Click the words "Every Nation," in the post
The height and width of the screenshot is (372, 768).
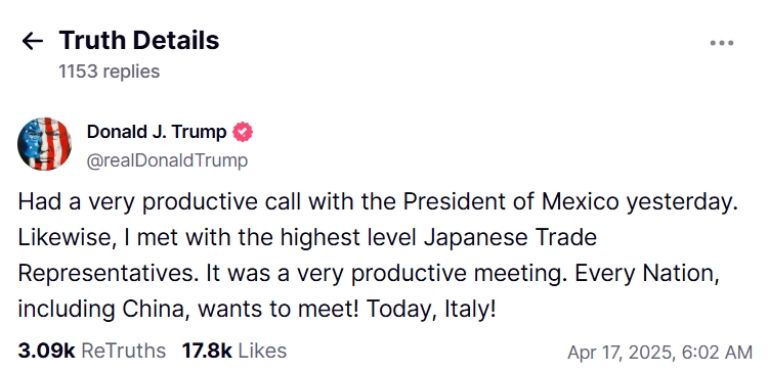tap(647, 274)
